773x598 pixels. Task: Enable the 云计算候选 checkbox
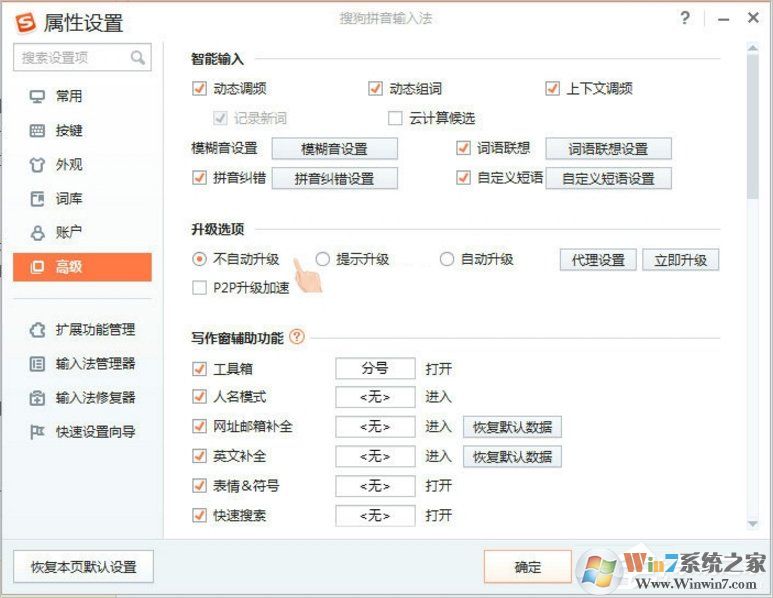(x=395, y=118)
